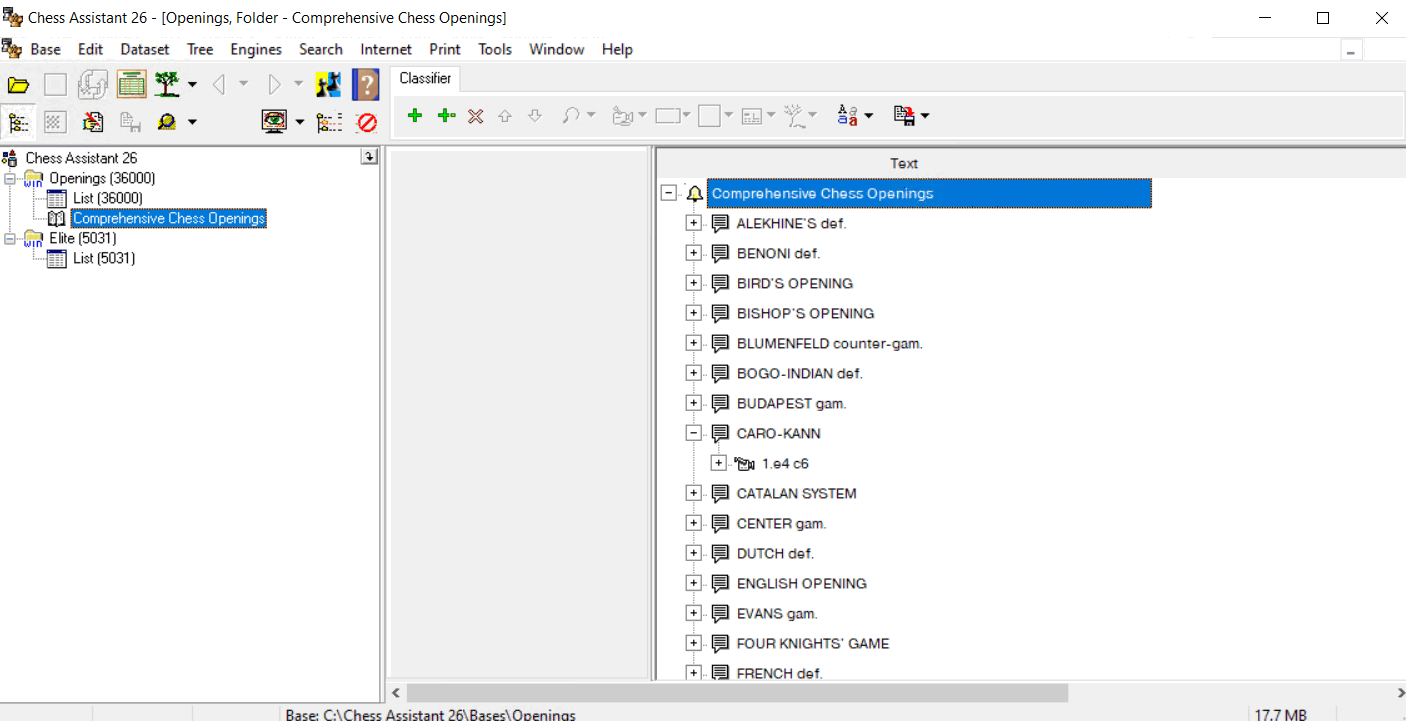Select the Chess Assistant 26 root node

81,158
